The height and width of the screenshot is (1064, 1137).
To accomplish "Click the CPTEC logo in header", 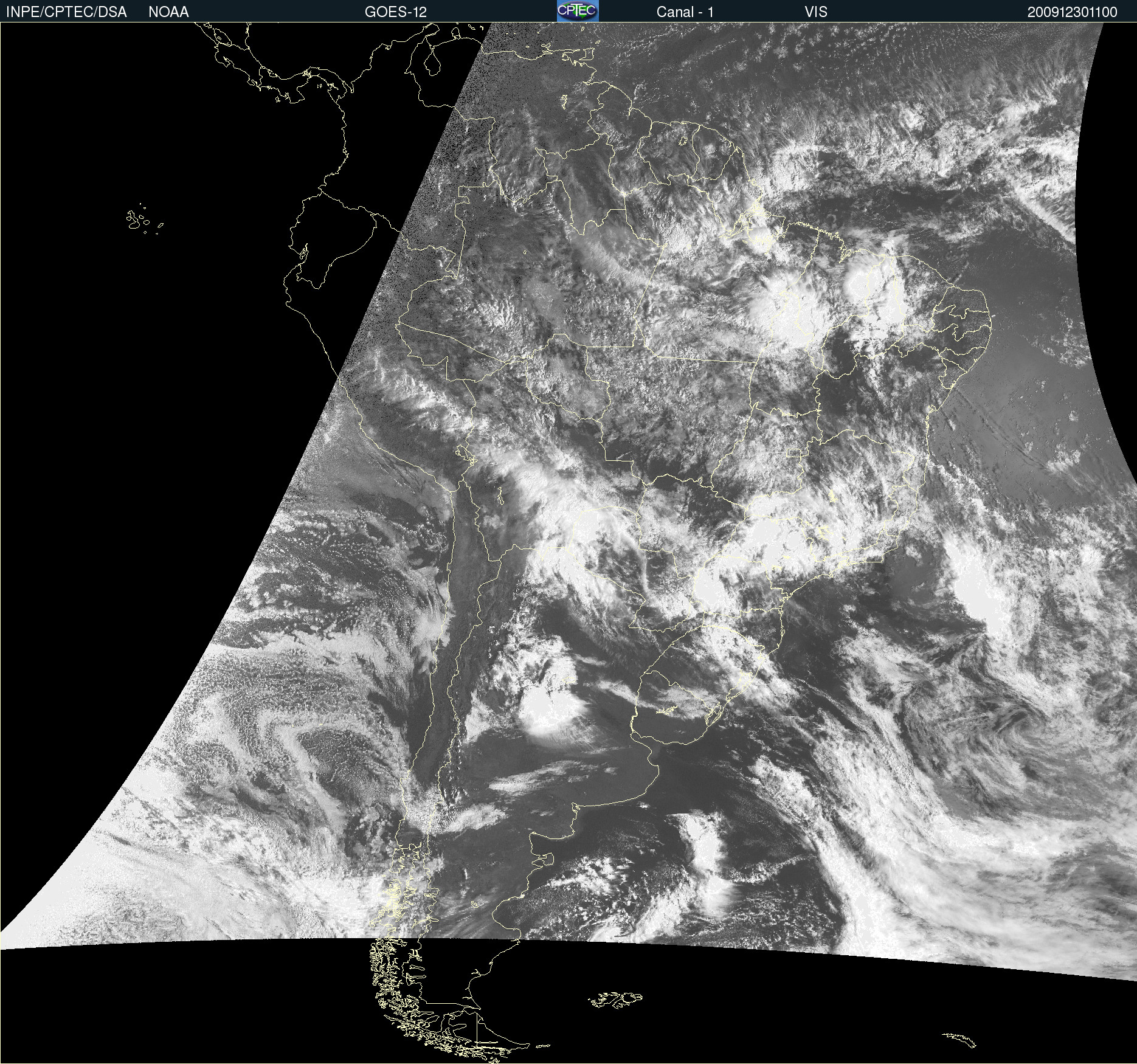I will click(578, 11).
